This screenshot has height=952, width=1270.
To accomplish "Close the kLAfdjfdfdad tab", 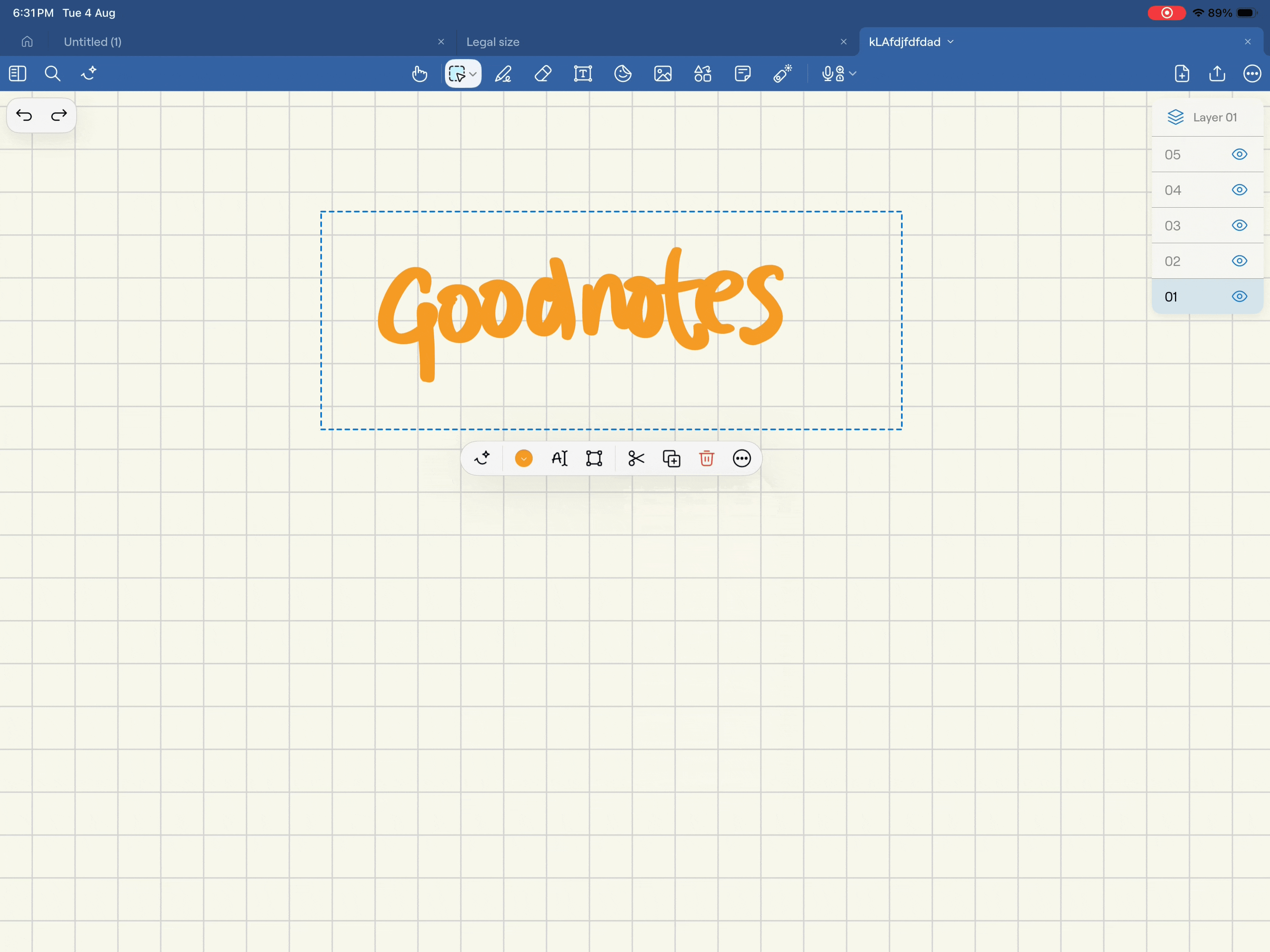I will point(1248,42).
